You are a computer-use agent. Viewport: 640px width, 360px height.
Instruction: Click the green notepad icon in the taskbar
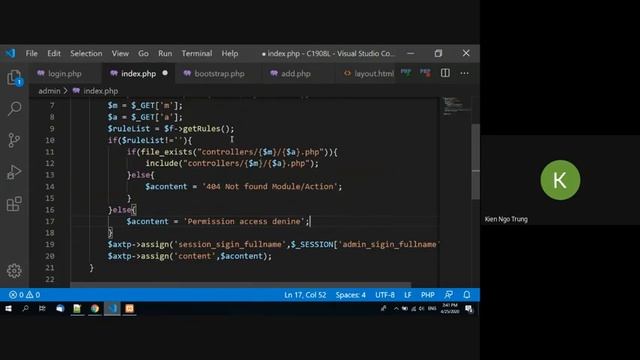click(77, 309)
